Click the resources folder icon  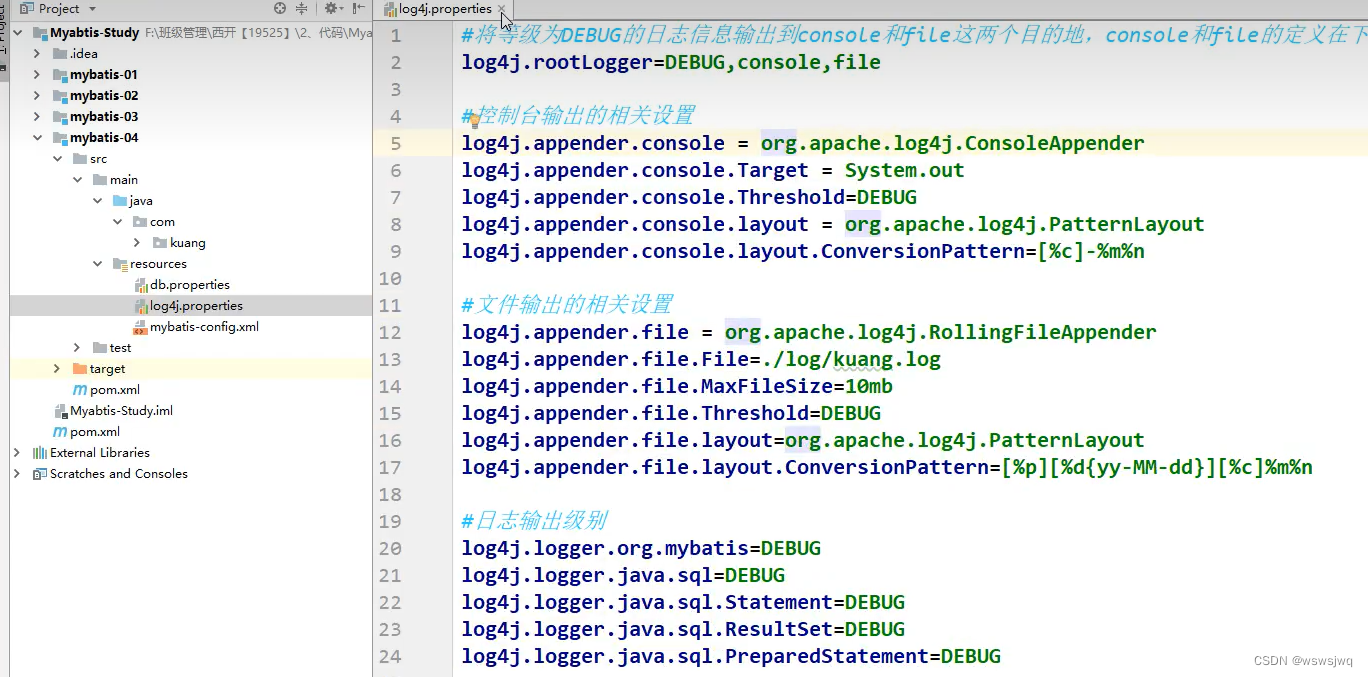click(x=120, y=263)
